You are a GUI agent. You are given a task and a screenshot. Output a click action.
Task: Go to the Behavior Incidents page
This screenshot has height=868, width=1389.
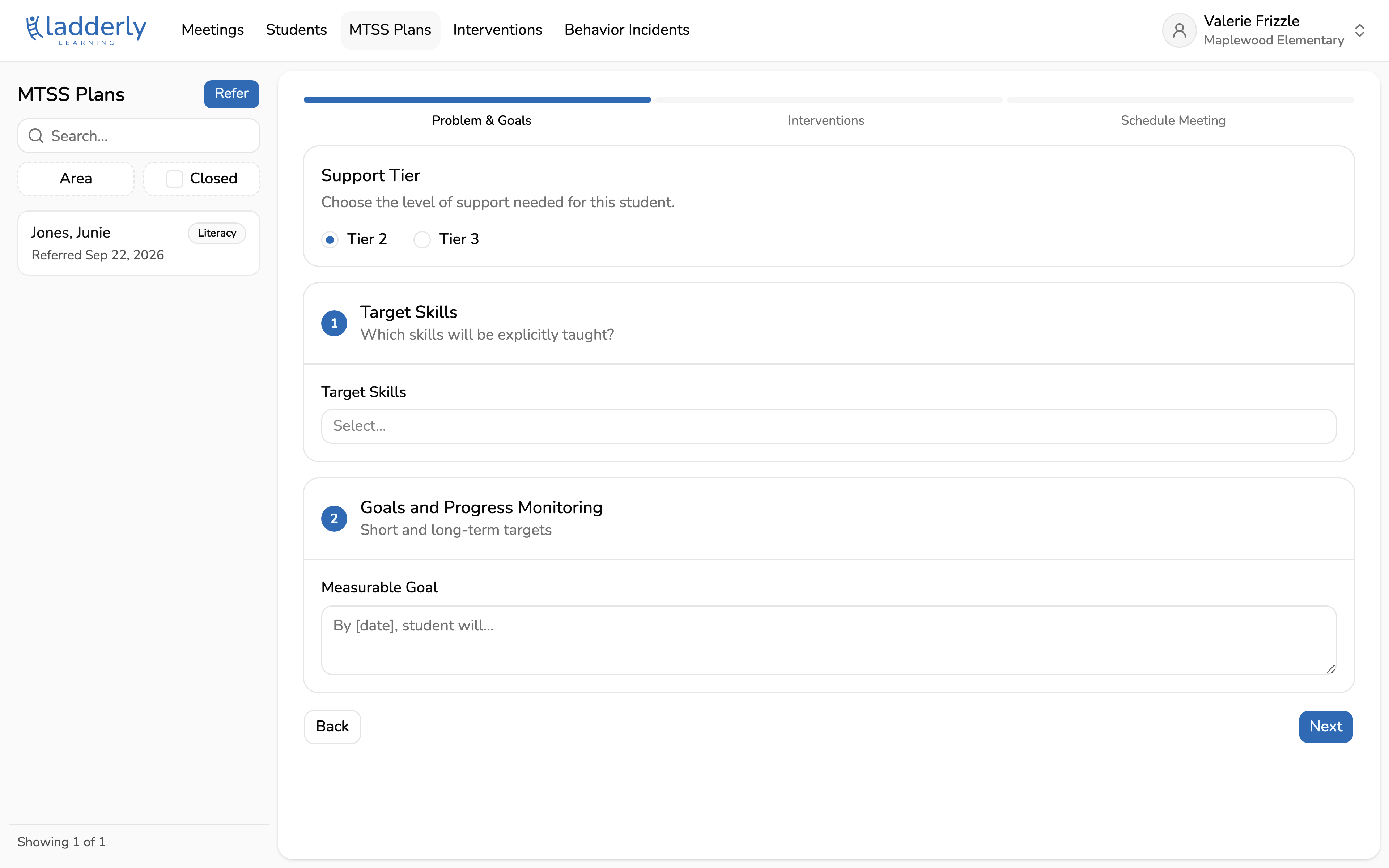tap(626, 30)
